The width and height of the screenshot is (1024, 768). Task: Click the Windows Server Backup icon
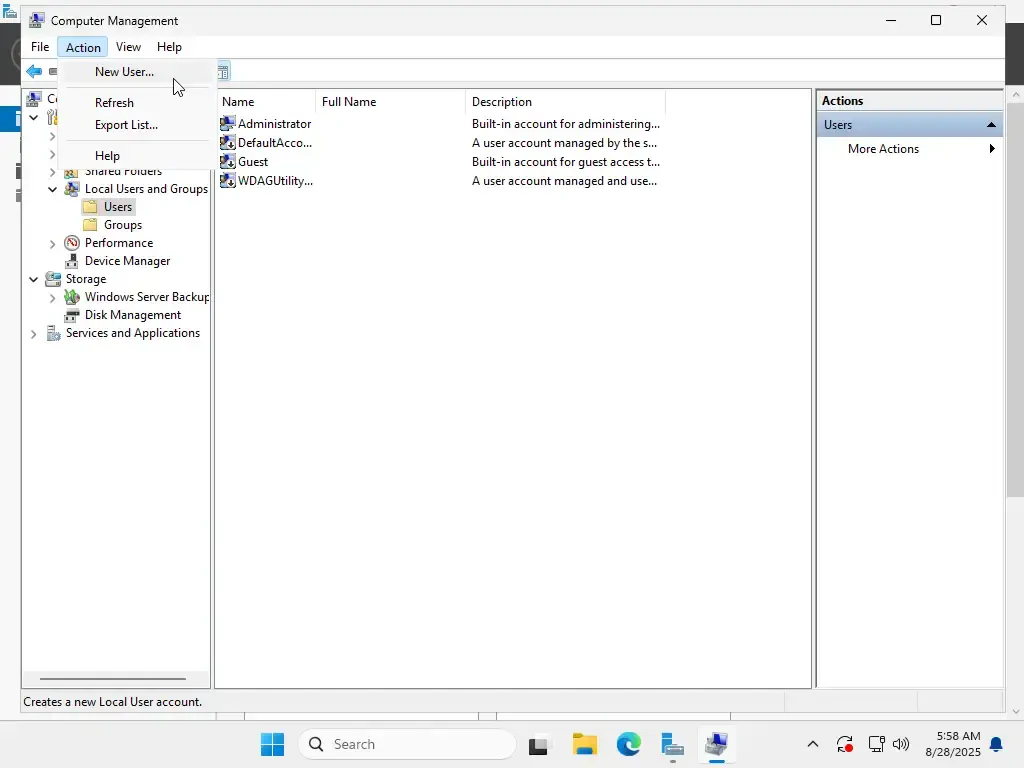point(72,297)
